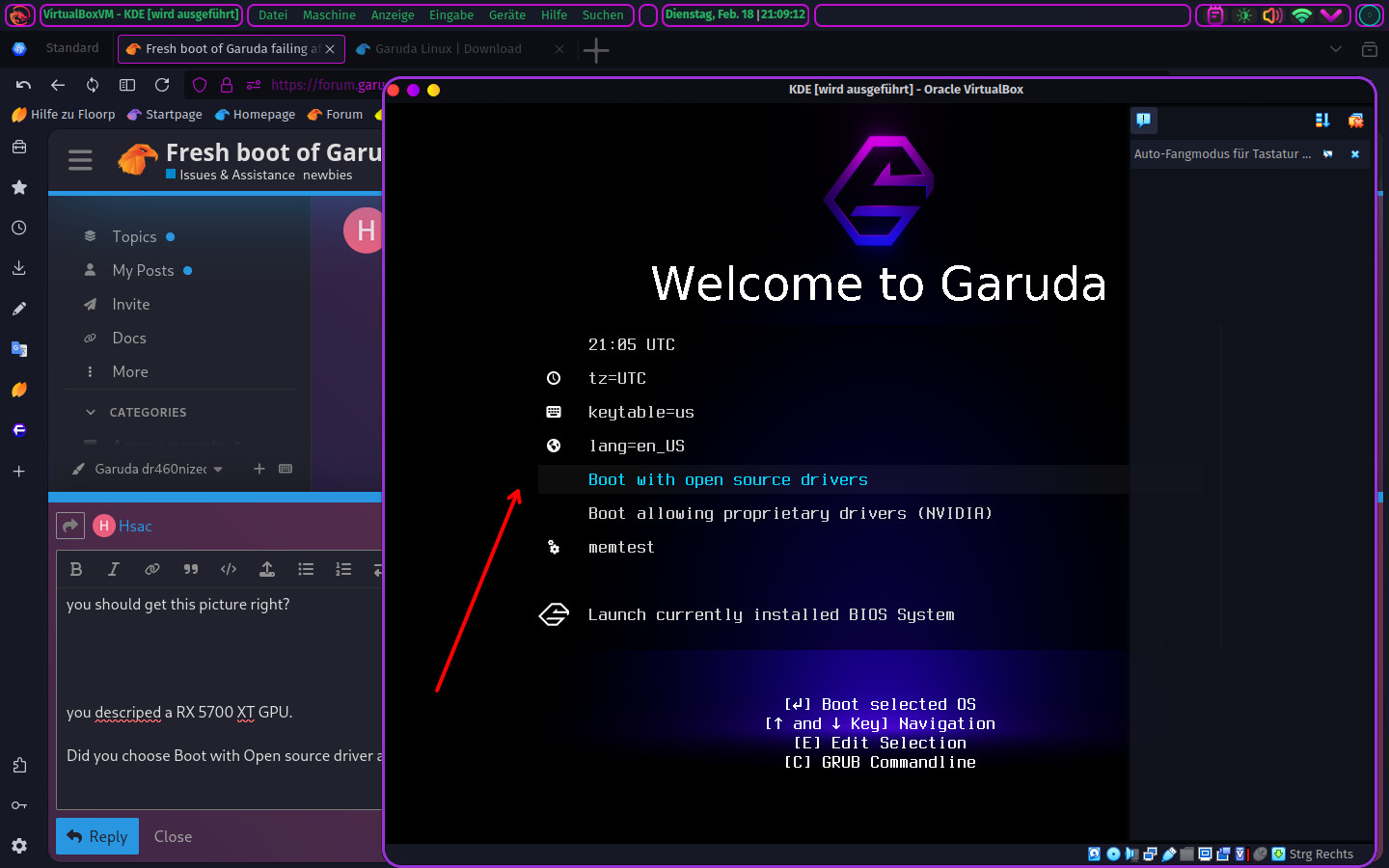1389x868 pixels.
Task: Click the recording status icon in VirtualBox
Action: (x=1223, y=854)
